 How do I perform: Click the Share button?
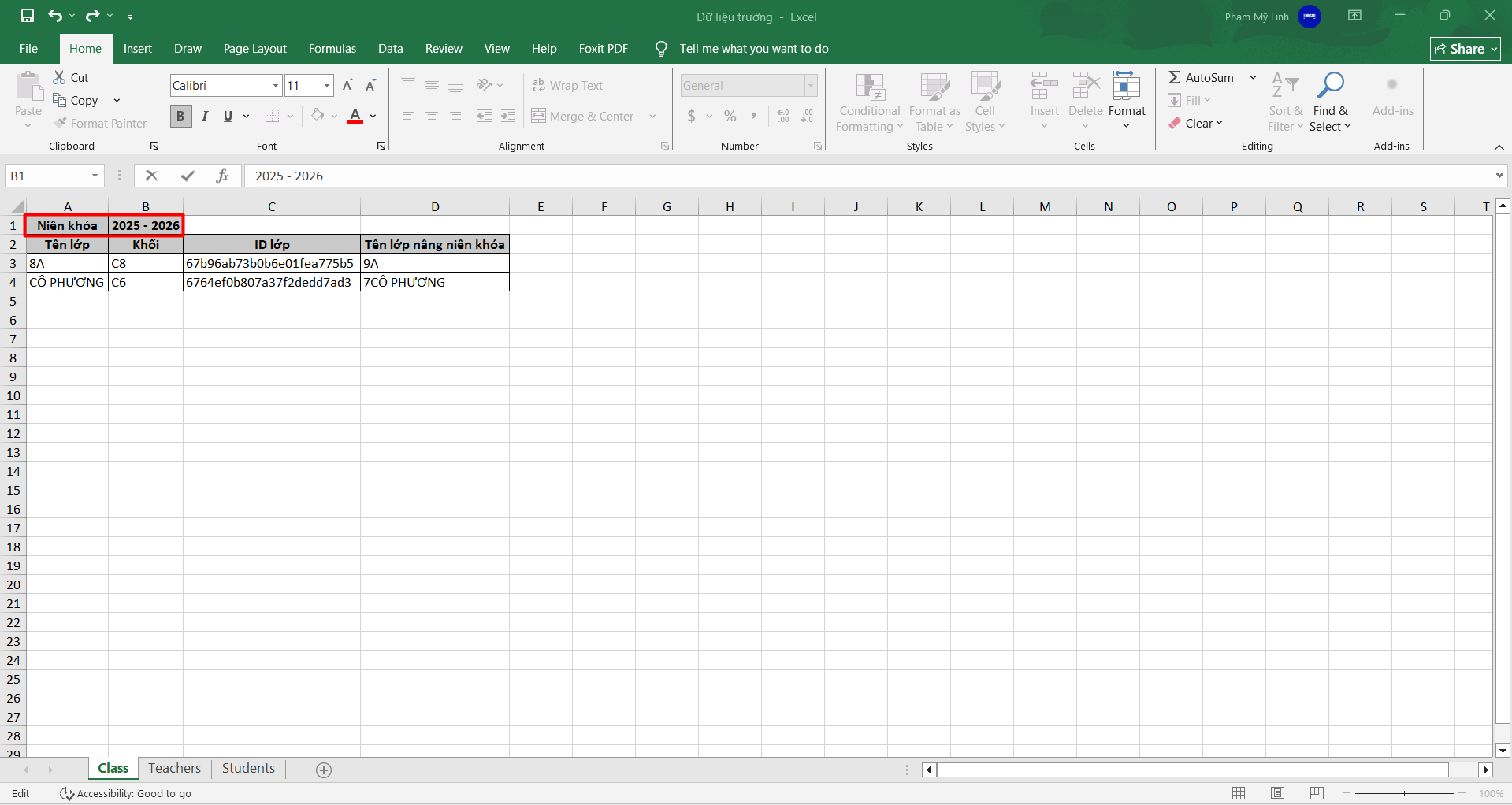[x=1465, y=49]
